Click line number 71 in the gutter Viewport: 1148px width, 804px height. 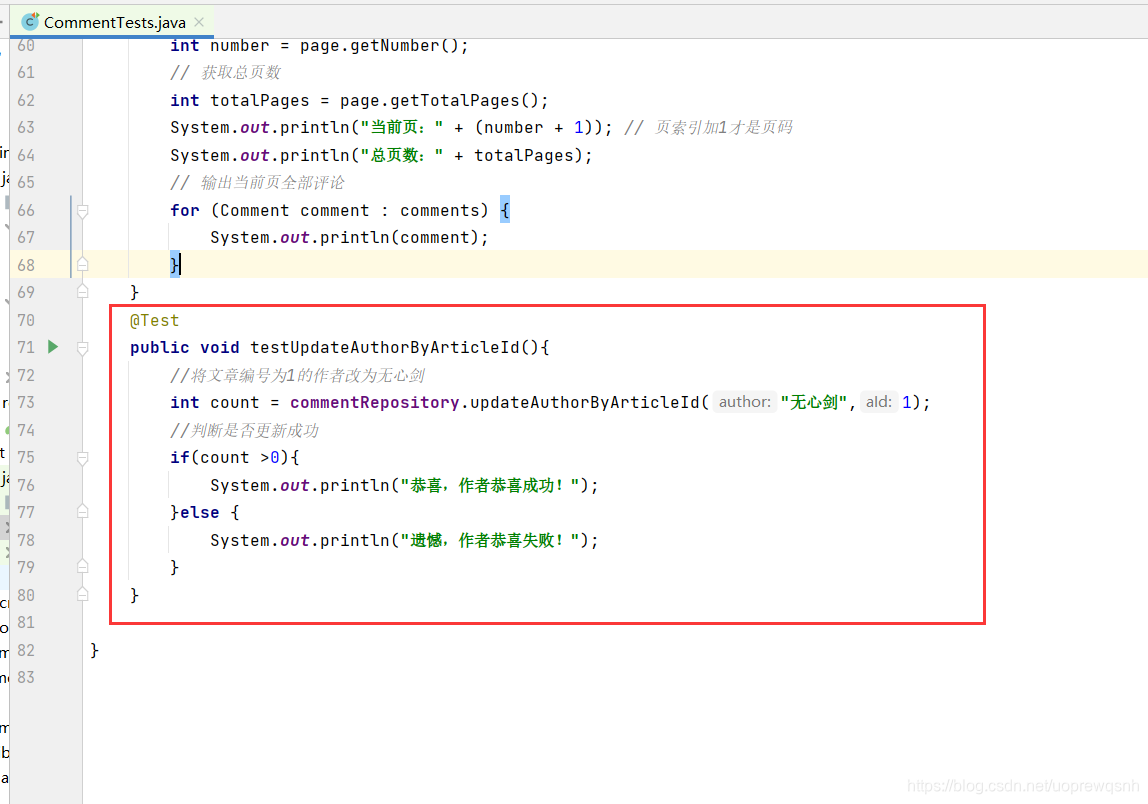coord(26,347)
